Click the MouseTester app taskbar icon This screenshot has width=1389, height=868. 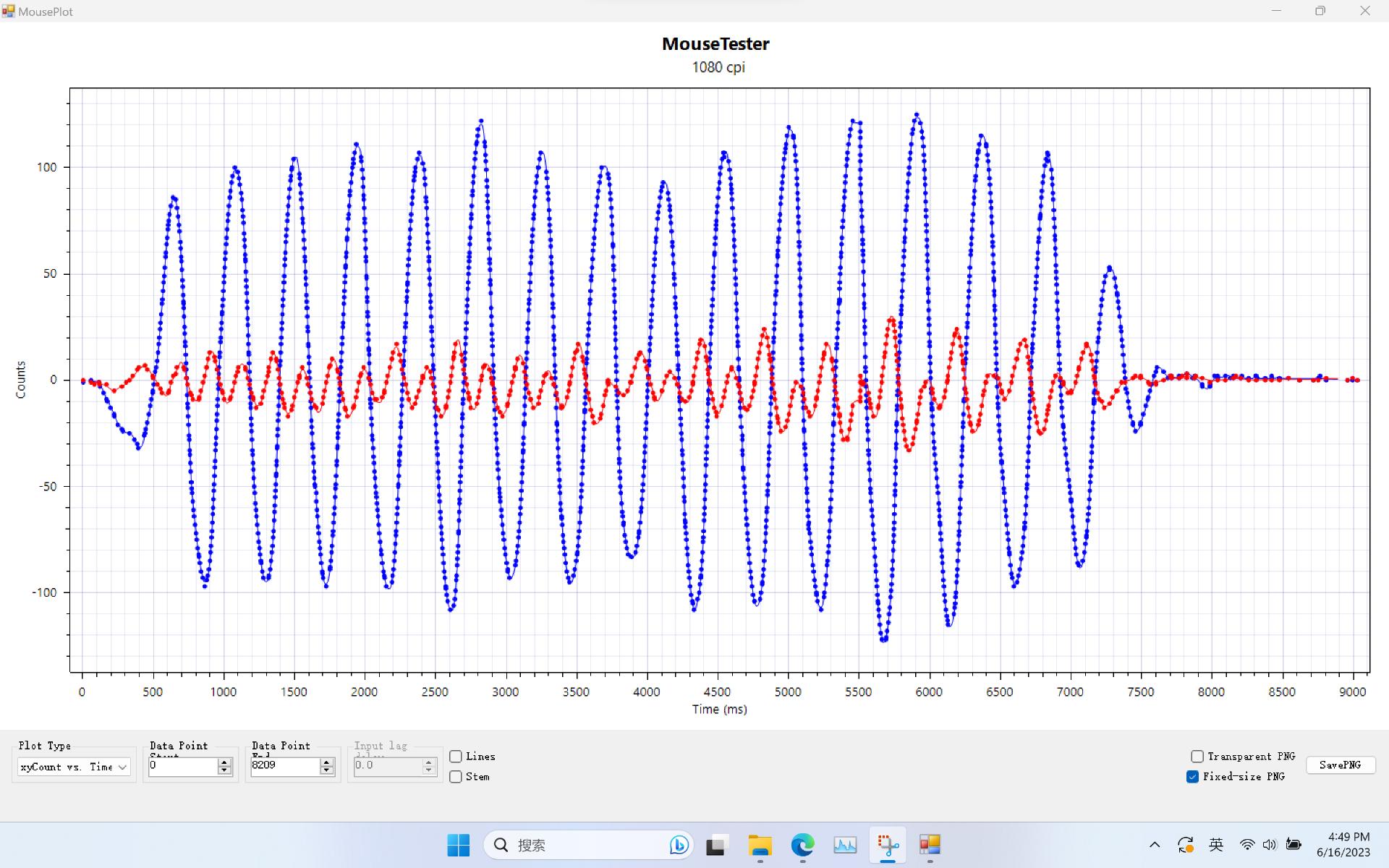click(x=930, y=845)
